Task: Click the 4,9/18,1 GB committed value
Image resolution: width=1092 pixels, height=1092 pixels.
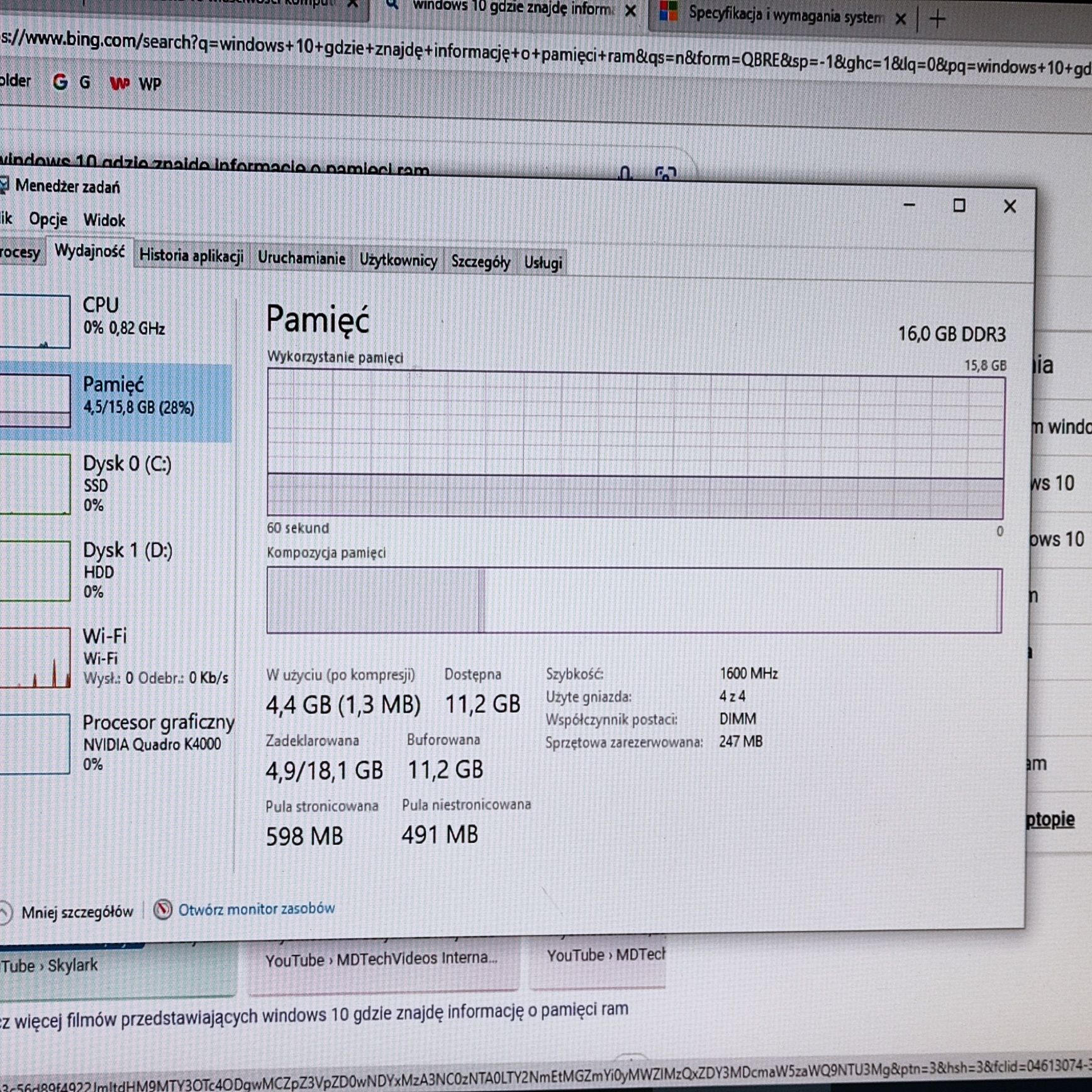Action: click(324, 771)
